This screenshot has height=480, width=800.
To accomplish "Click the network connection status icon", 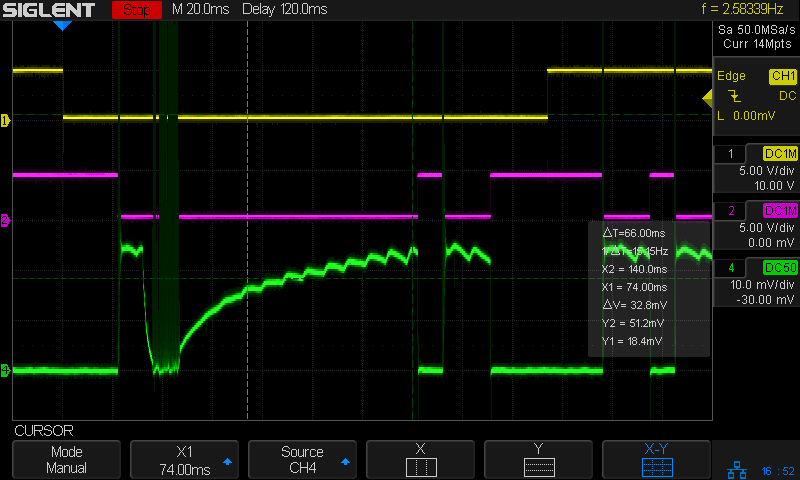I will click(x=734, y=467).
